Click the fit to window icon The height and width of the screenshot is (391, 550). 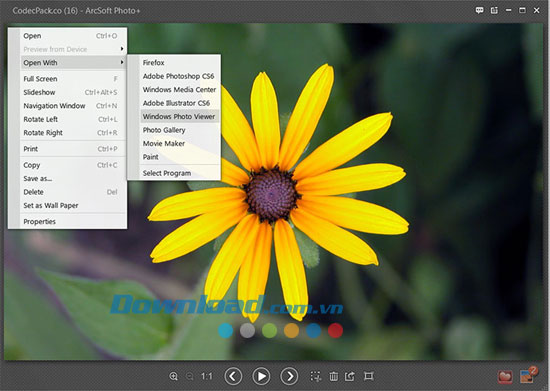pos(369,376)
